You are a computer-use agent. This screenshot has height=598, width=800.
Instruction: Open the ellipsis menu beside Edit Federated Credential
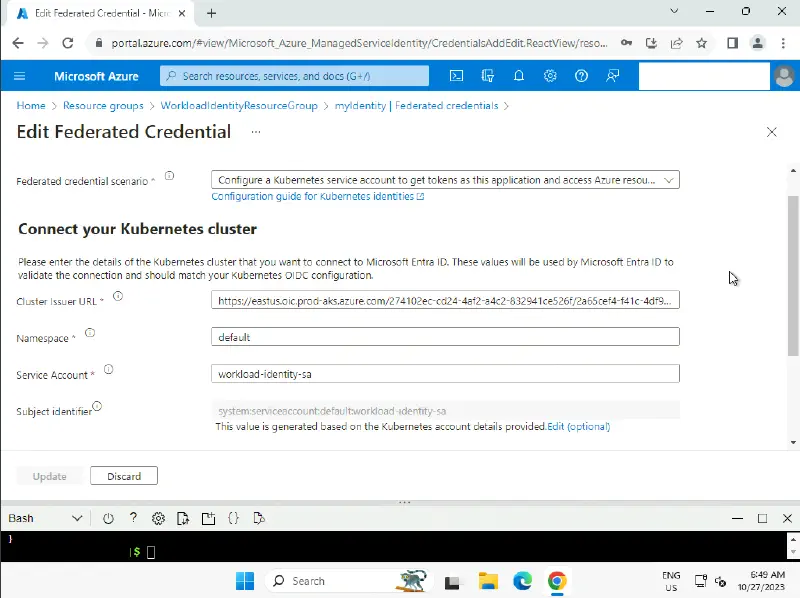coord(256,132)
